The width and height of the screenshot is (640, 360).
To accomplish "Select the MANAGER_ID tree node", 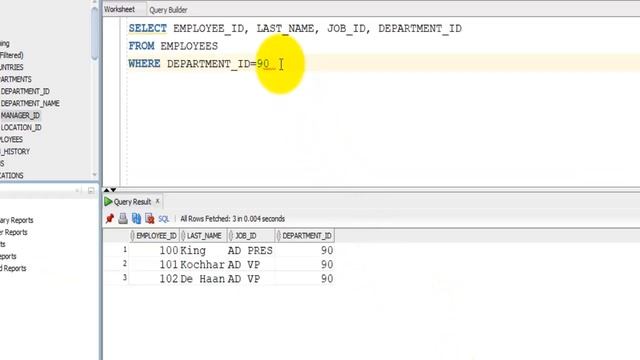I will pyautogui.click(x=20, y=116).
